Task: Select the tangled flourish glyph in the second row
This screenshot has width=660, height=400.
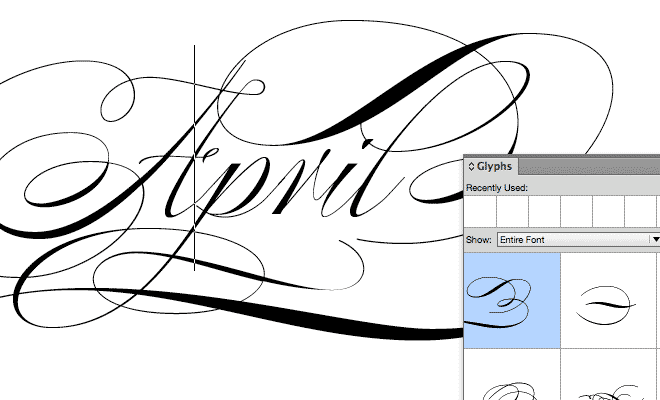Action: pos(608,375)
